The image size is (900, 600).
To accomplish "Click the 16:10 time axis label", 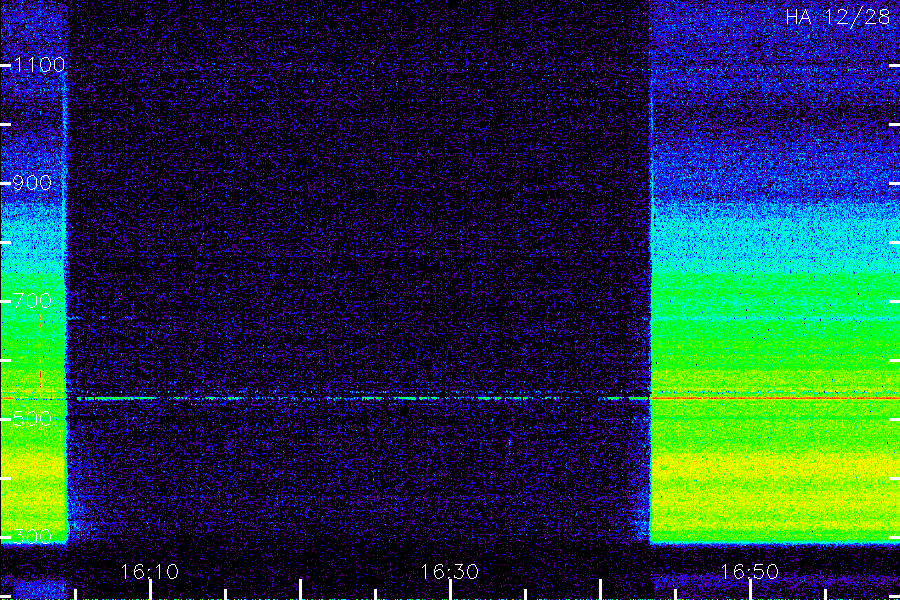I will pyautogui.click(x=150, y=572).
